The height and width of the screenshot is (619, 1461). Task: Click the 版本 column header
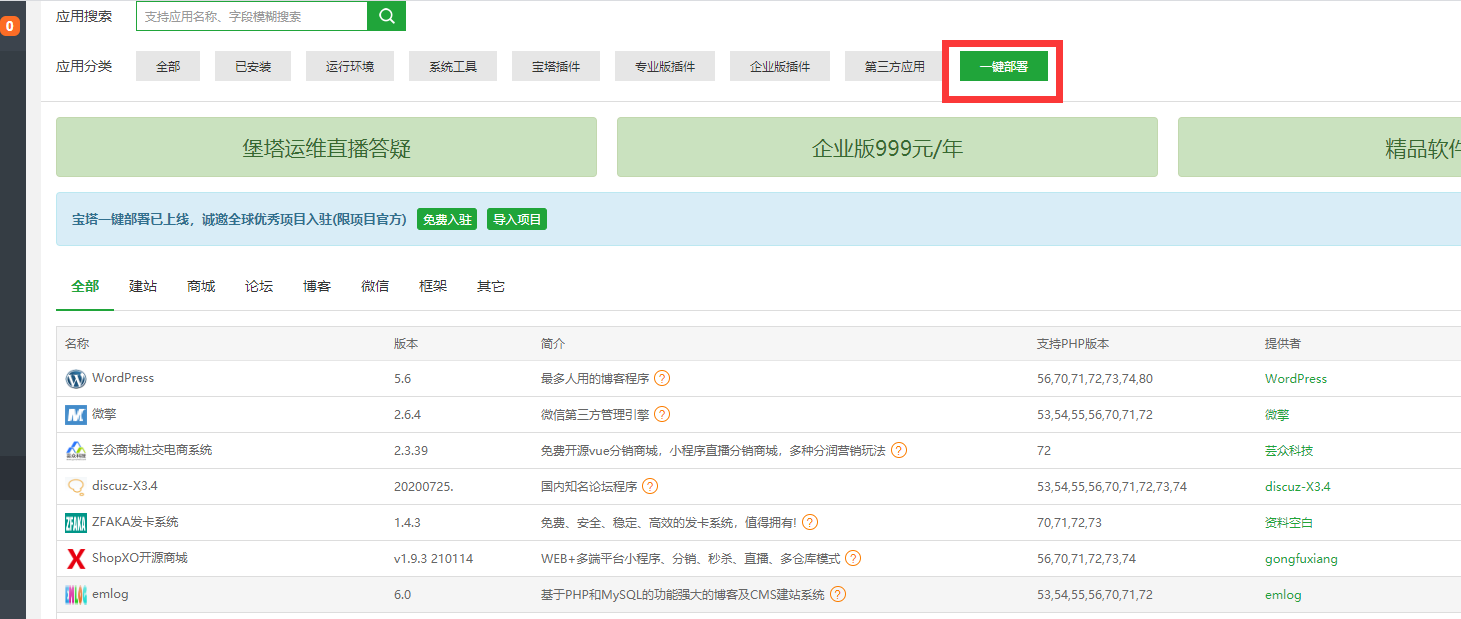click(406, 343)
